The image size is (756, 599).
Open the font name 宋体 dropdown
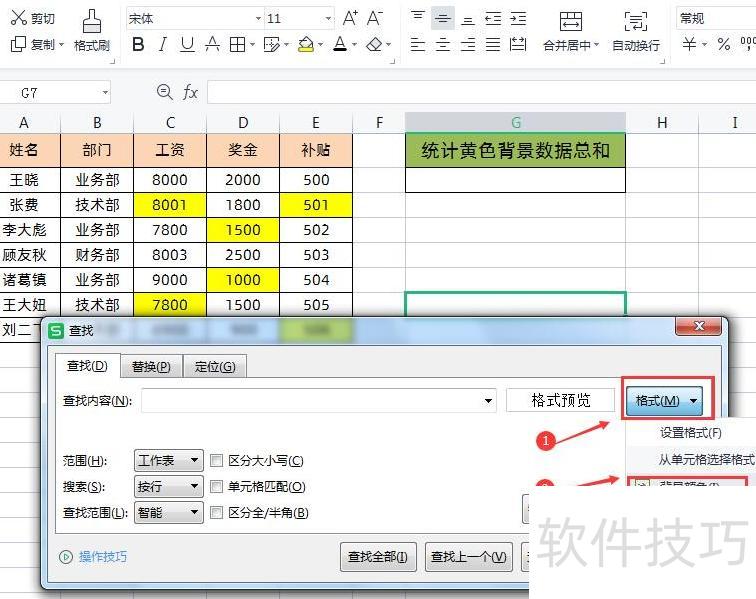(258, 18)
